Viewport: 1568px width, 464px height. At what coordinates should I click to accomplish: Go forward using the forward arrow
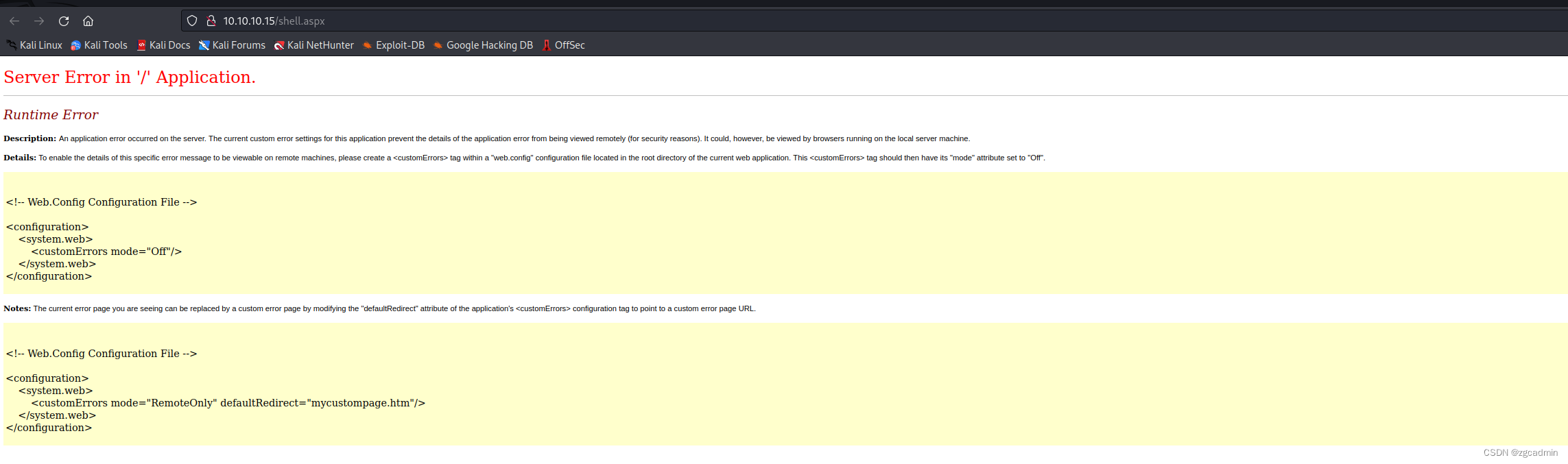(x=39, y=21)
